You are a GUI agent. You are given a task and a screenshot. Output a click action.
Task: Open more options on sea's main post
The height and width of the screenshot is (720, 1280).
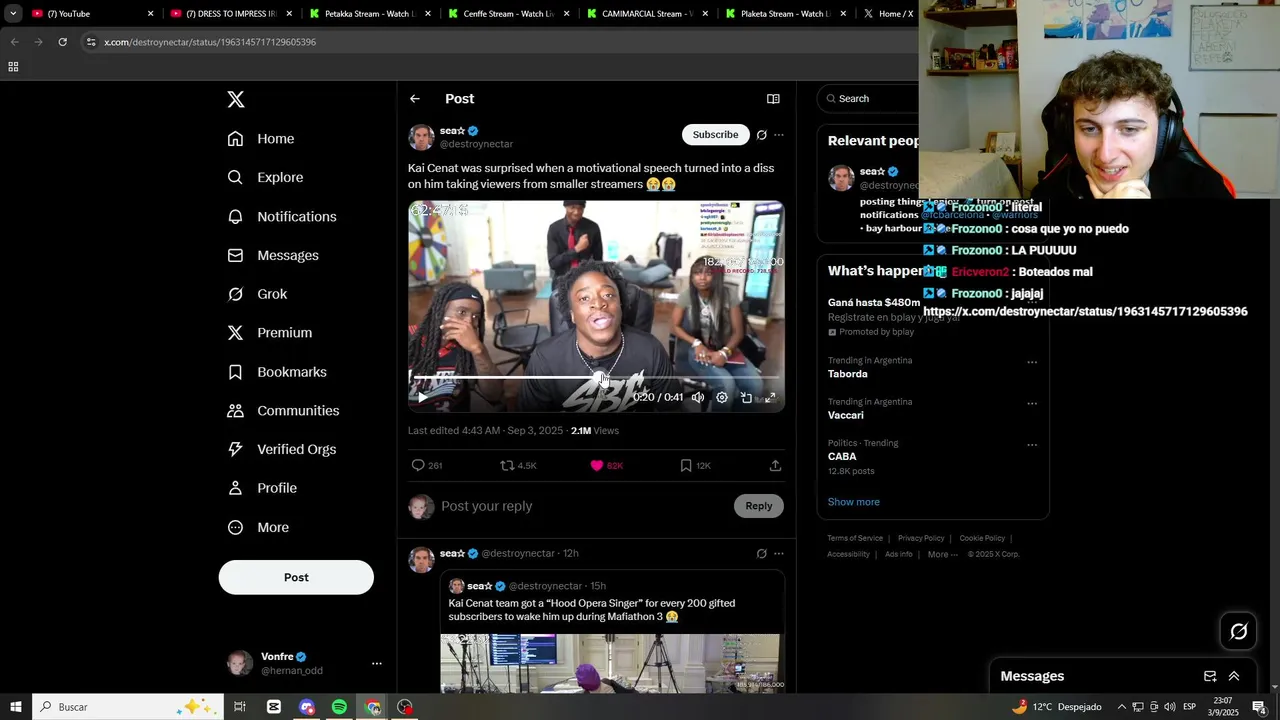click(x=779, y=135)
